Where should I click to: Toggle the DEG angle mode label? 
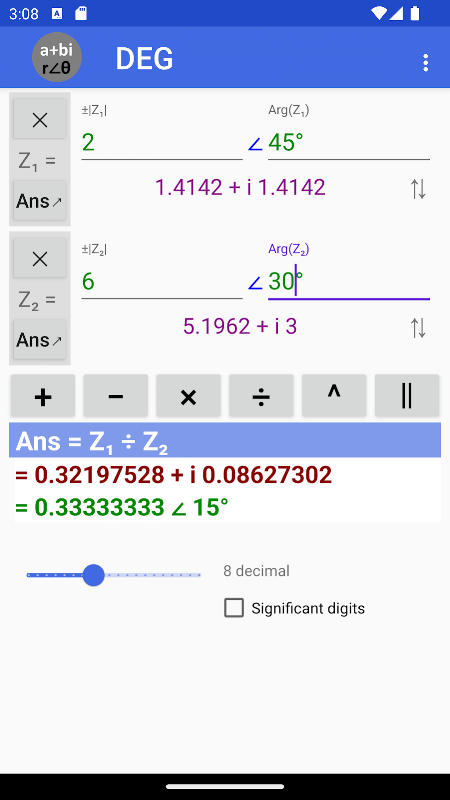click(144, 58)
